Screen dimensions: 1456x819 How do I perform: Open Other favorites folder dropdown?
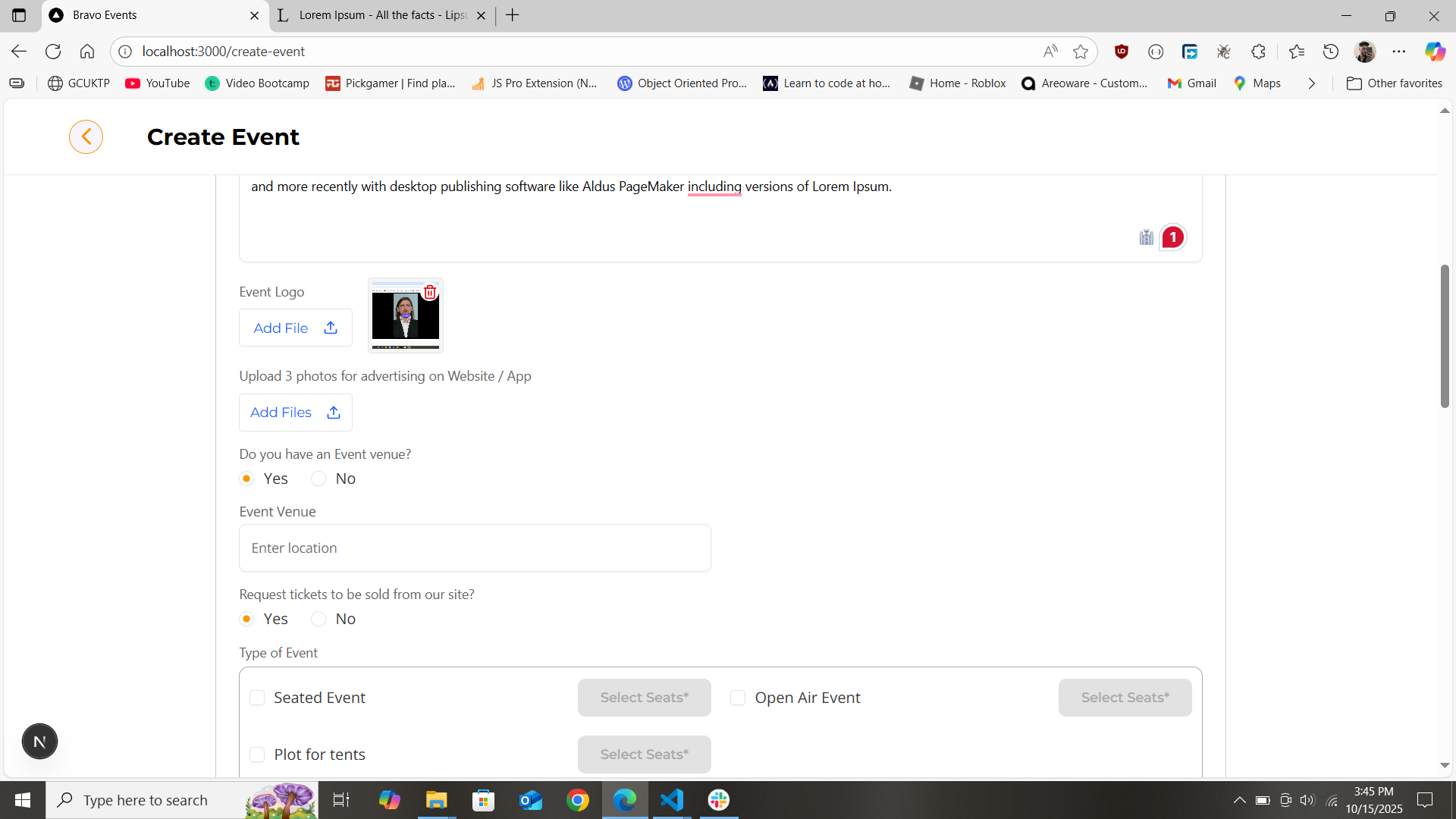(x=1394, y=83)
